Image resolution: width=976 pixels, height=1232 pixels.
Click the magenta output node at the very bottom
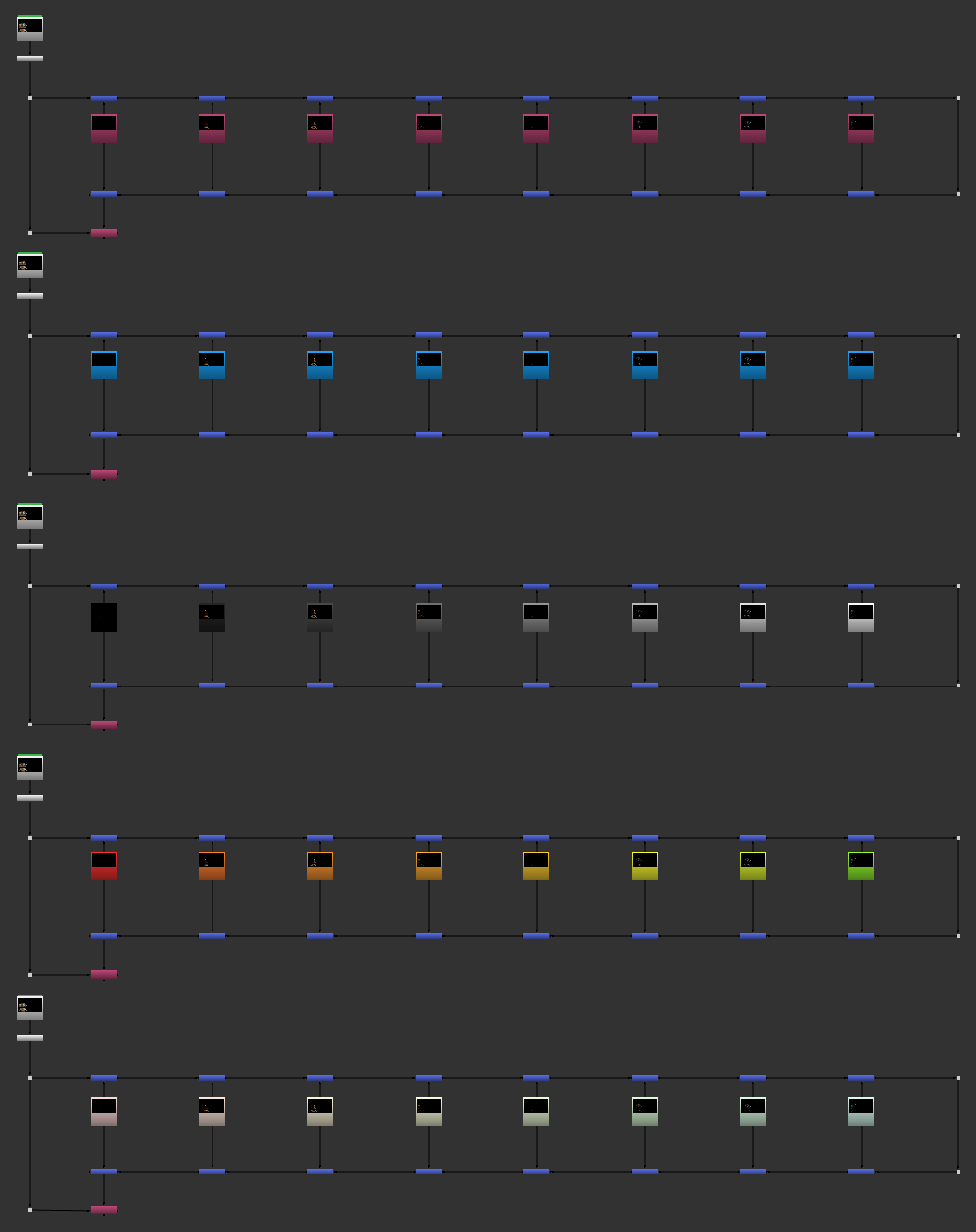104,1210
